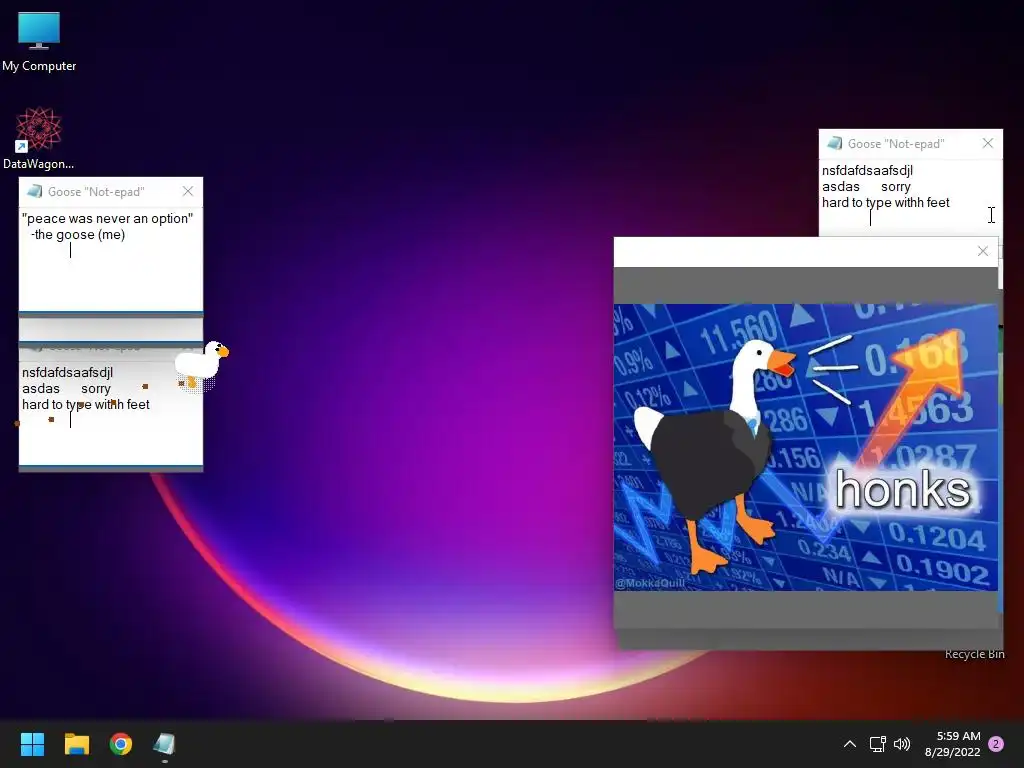Image resolution: width=1024 pixels, height=768 pixels.
Task: Close the peace quote Goose Not-epad window
Action: pyautogui.click(x=188, y=191)
